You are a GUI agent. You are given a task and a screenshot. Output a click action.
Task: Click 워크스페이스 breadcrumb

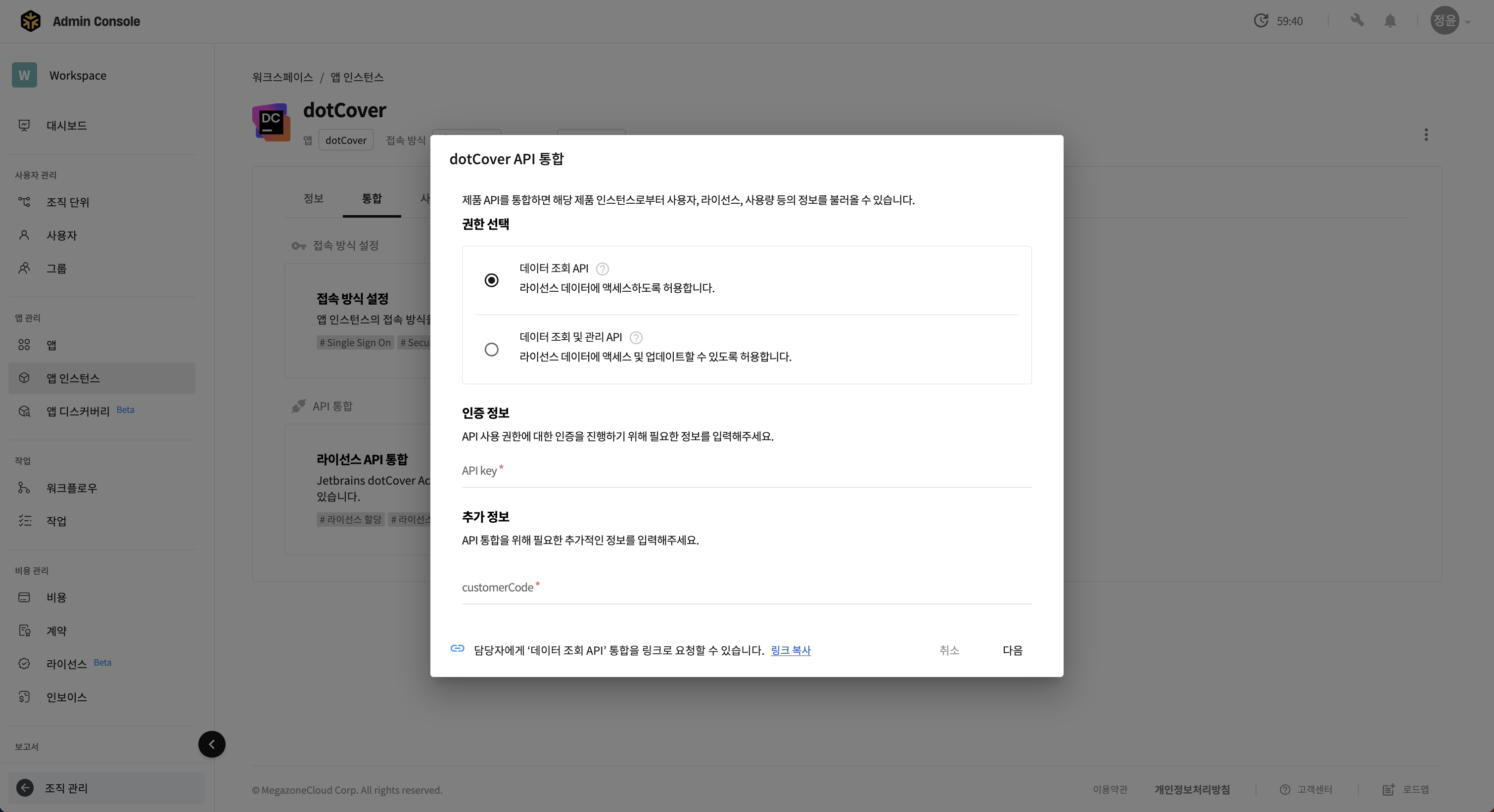pyautogui.click(x=282, y=77)
